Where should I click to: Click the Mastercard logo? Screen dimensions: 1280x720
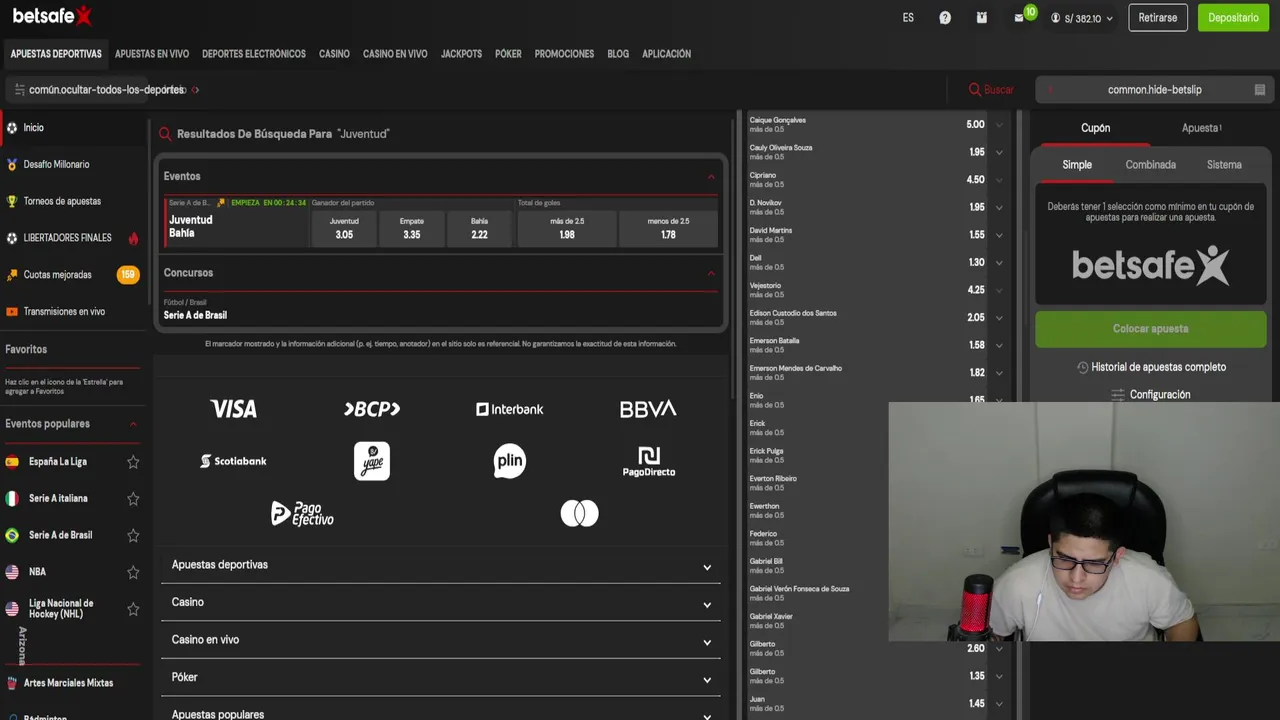[x=579, y=514]
